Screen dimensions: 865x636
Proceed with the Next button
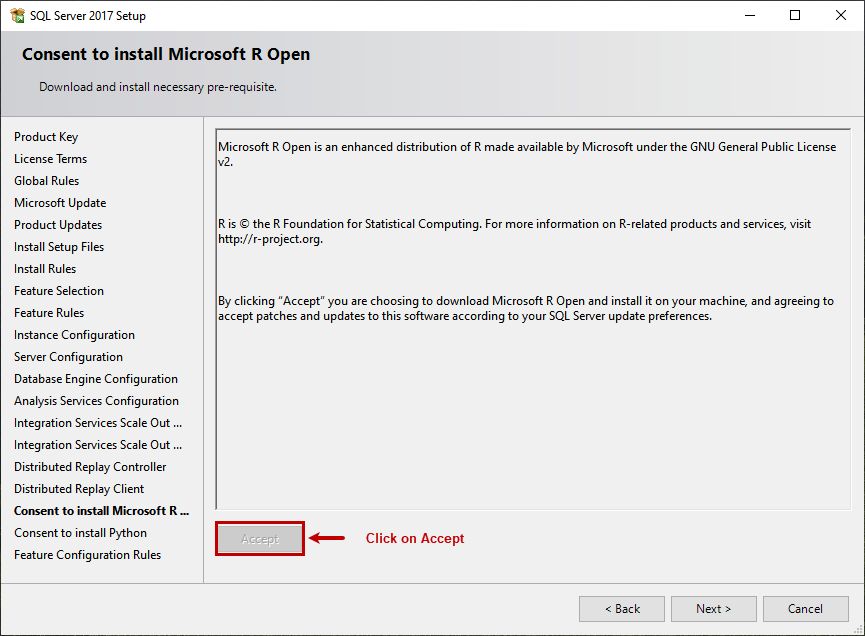coord(714,608)
